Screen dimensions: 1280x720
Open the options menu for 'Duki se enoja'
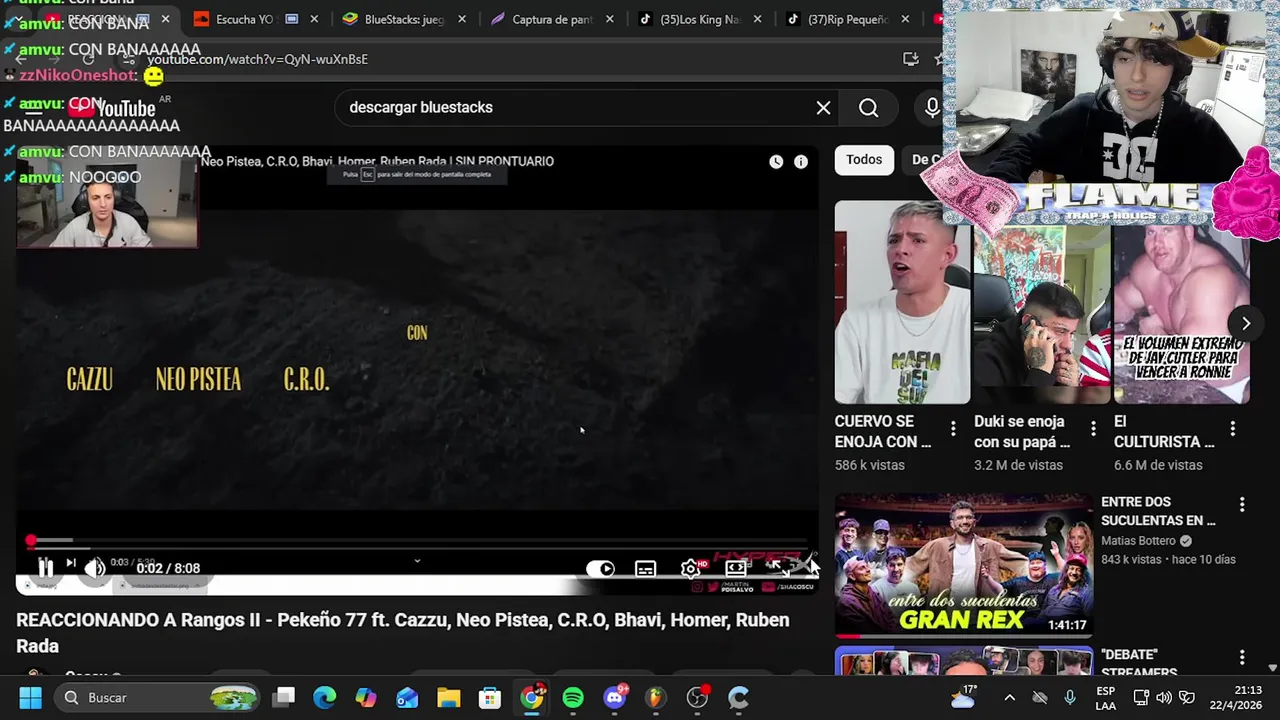[x=1093, y=429]
